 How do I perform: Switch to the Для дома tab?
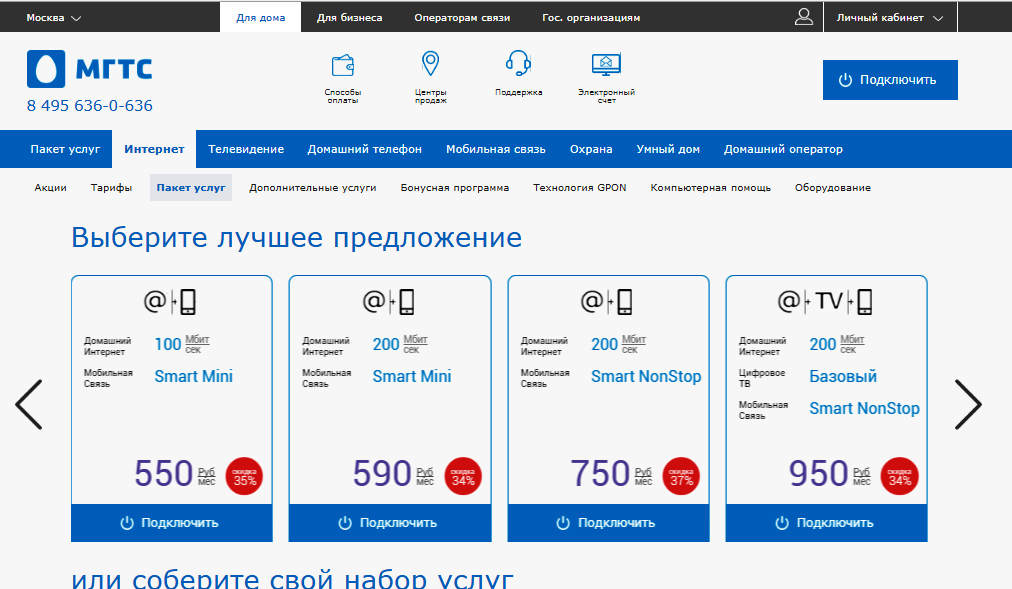[261, 17]
